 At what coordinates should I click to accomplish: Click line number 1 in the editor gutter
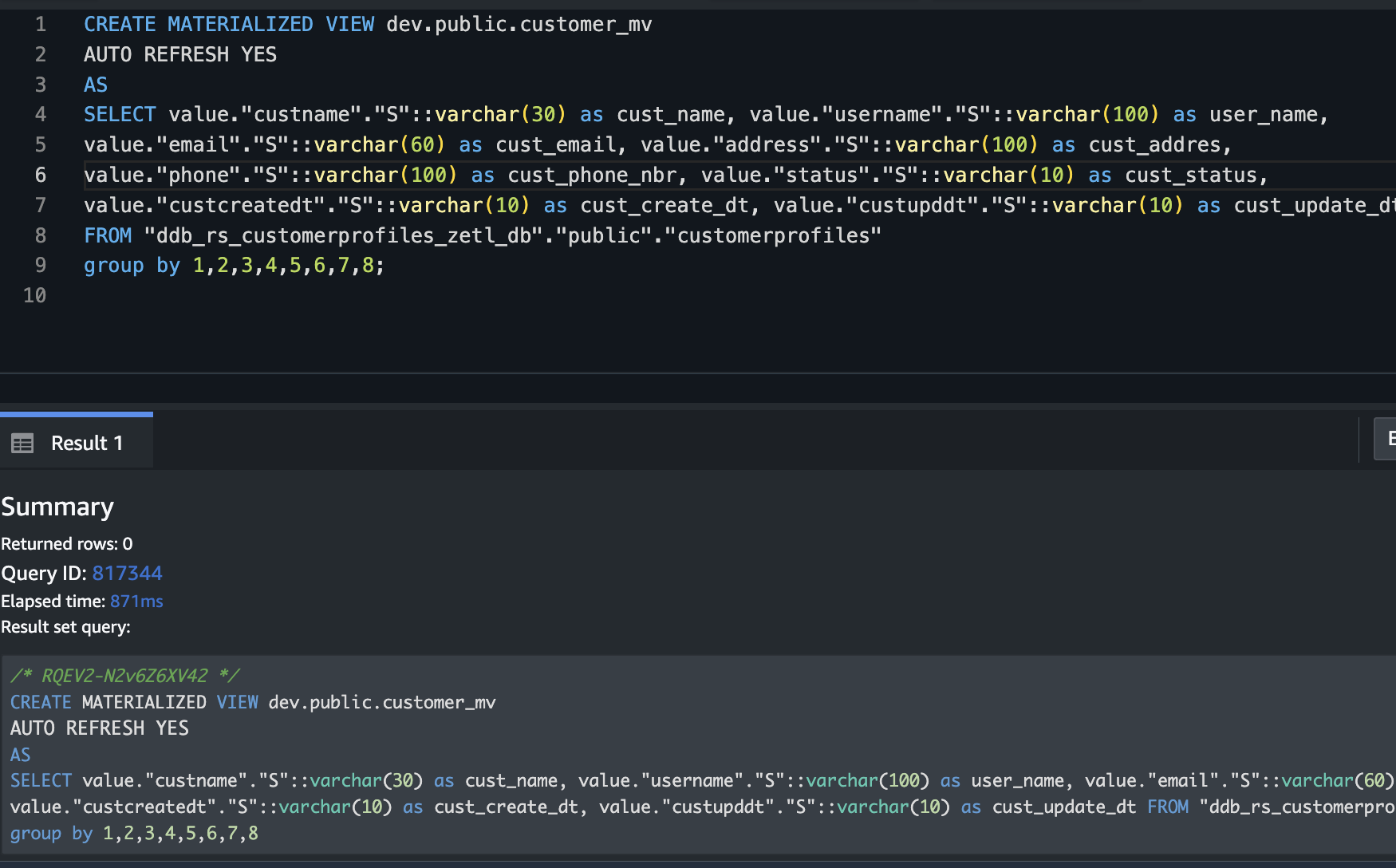tap(40, 25)
